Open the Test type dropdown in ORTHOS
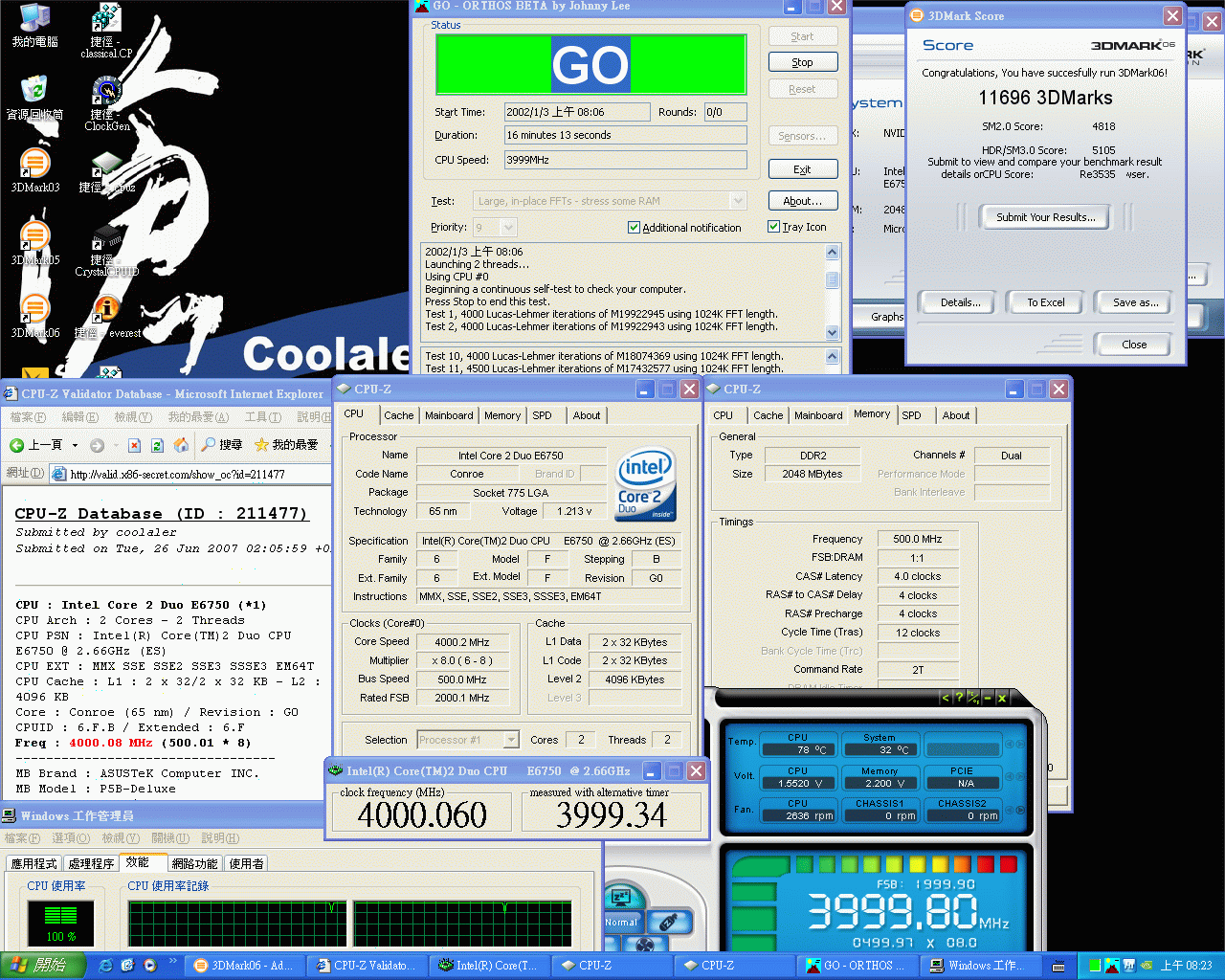Image resolution: width=1225 pixels, height=980 pixels. pos(738,201)
